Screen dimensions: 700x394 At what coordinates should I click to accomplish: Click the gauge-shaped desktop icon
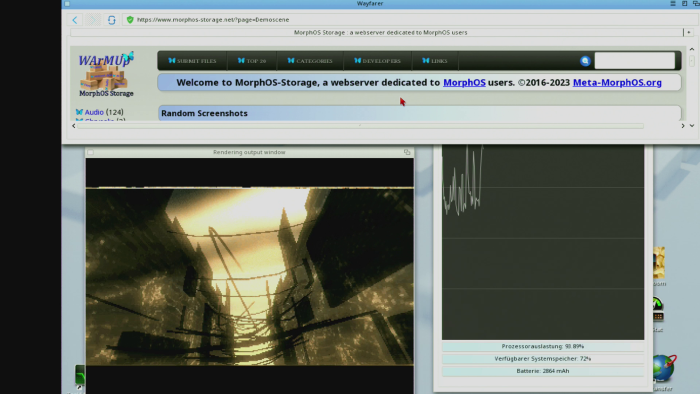pos(658,310)
